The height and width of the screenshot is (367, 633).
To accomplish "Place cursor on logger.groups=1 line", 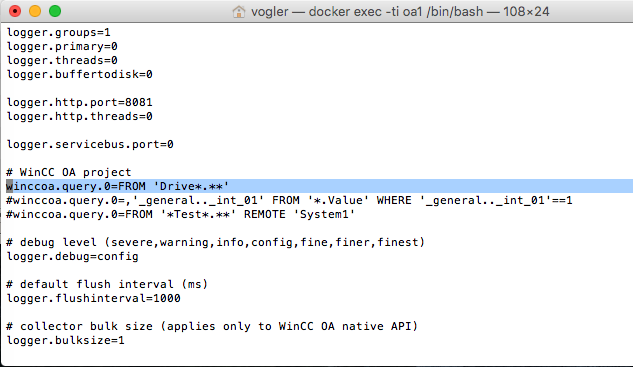I will 59,32.
